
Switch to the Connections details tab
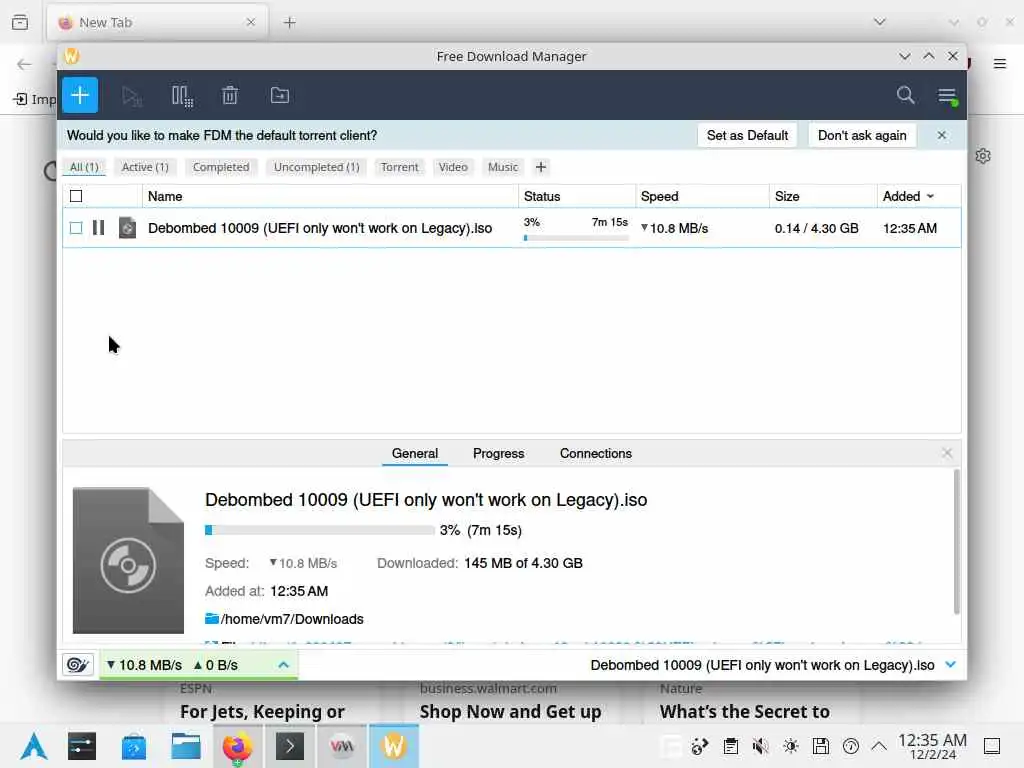596,453
